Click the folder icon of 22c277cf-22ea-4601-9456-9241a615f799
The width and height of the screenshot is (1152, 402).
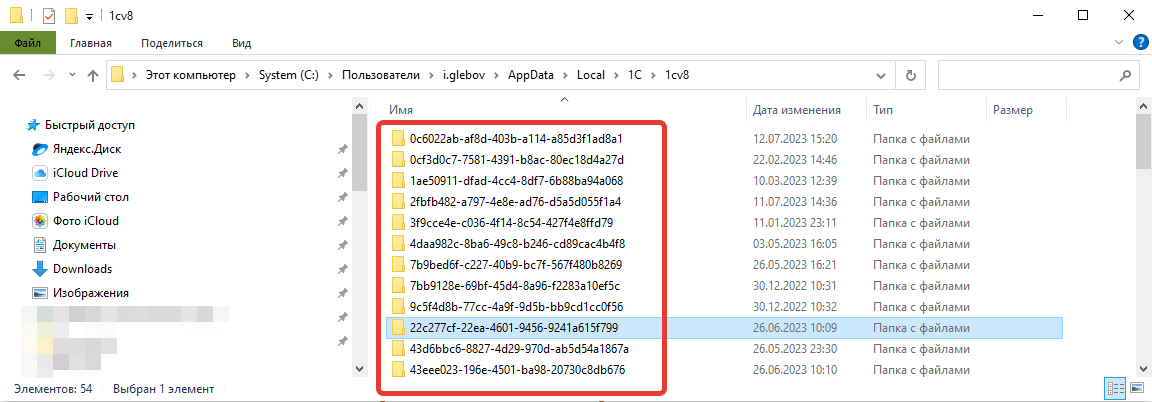pyautogui.click(x=398, y=328)
